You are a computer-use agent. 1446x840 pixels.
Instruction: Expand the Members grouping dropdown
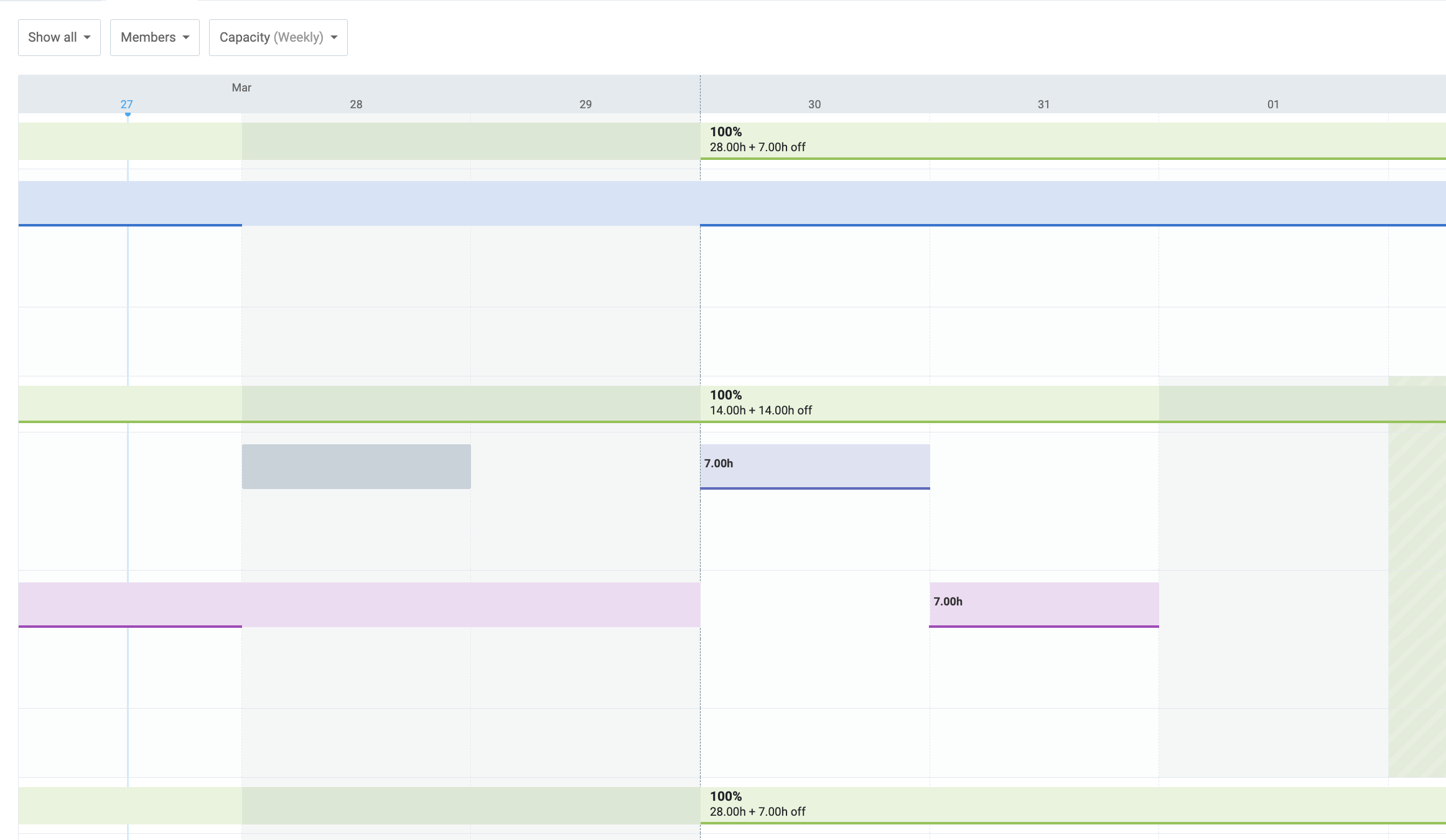point(154,37)
